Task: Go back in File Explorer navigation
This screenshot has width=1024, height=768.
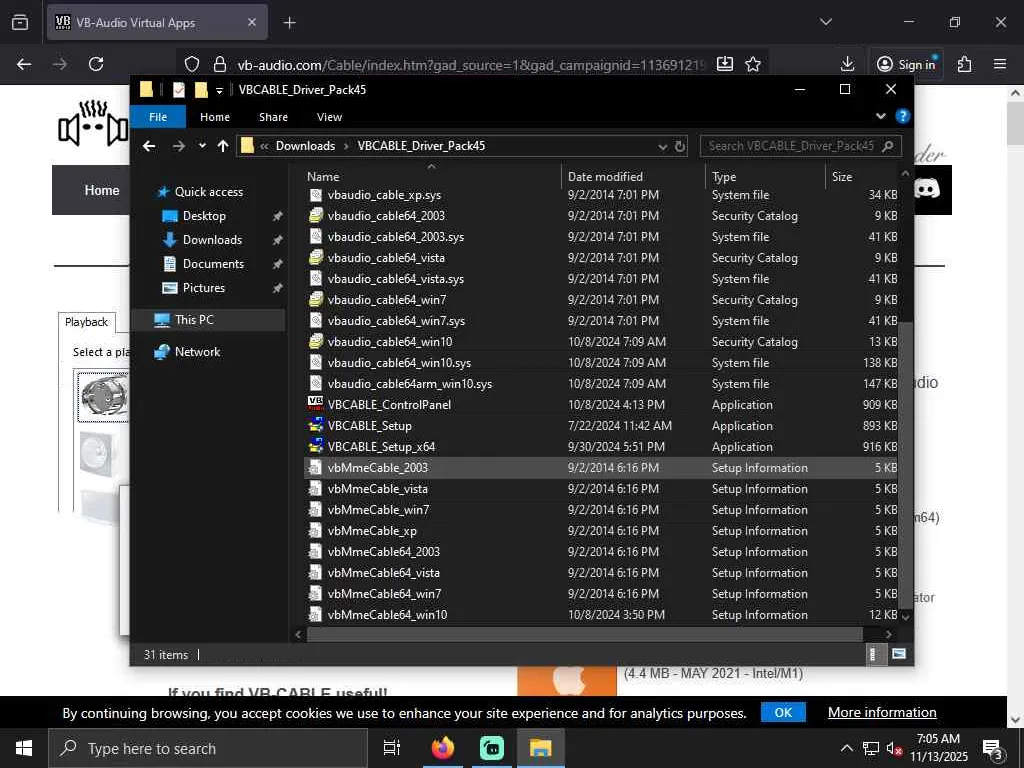Action: [149, 146]
